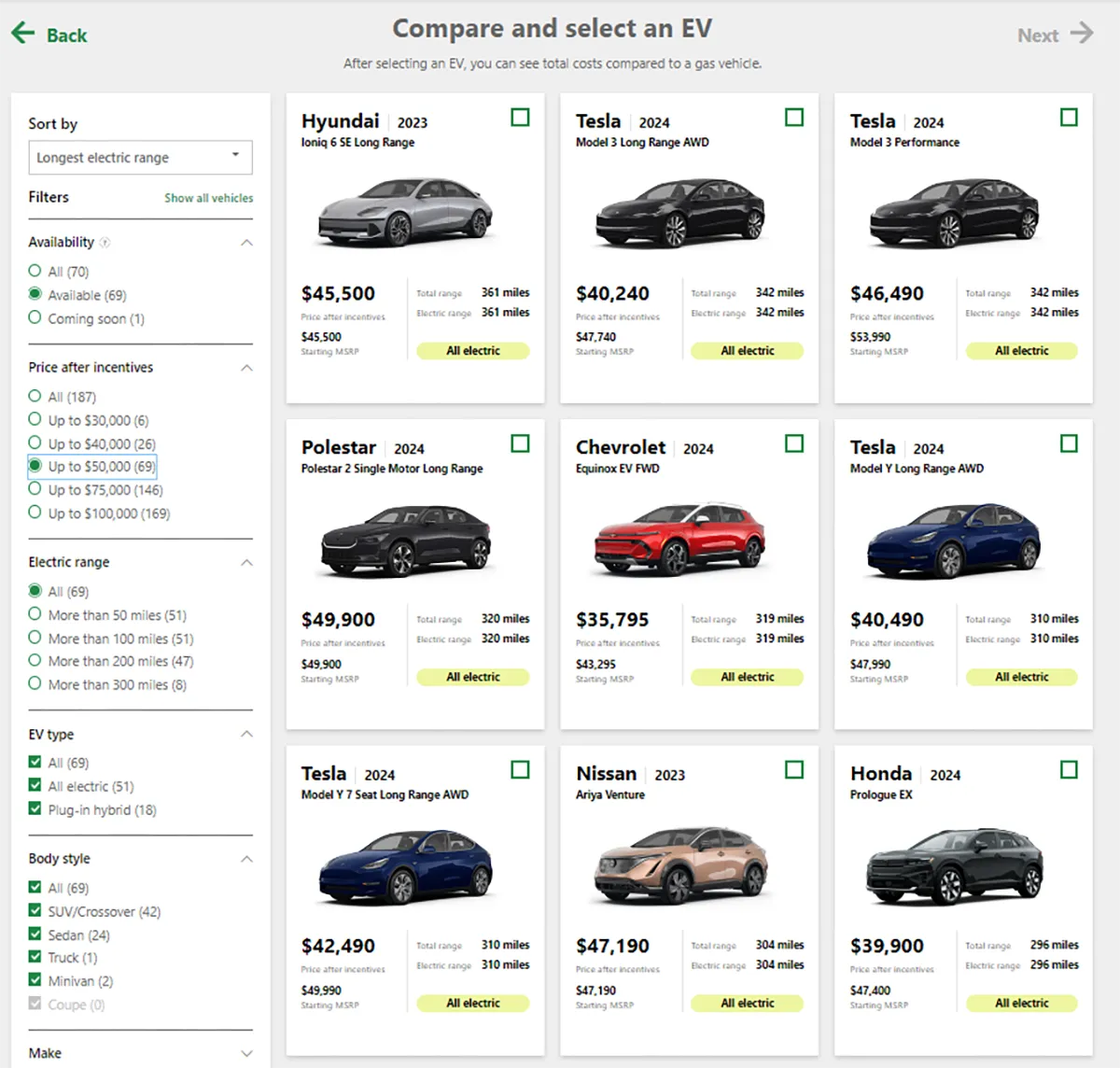Click the Nissan 2023 title
The width and height of the screenshot is (1120, 1068).
point(630,774)
